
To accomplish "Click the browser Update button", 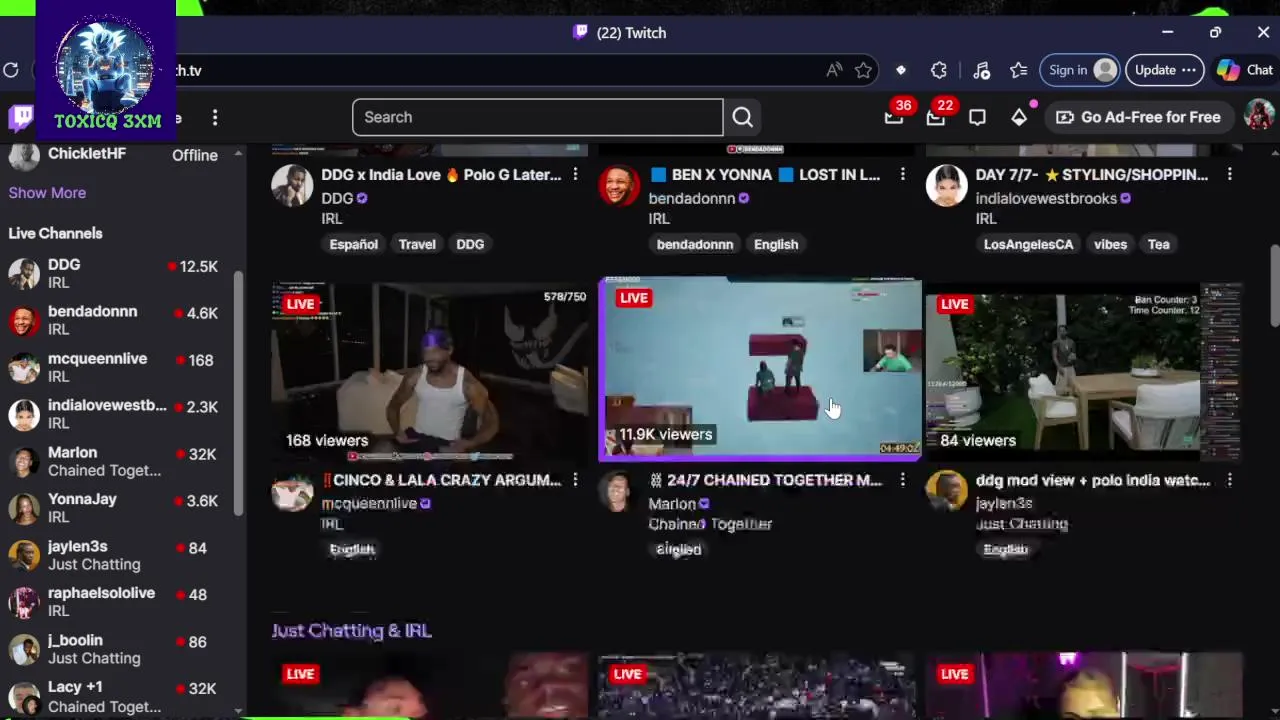I will tap(1164, 70).
